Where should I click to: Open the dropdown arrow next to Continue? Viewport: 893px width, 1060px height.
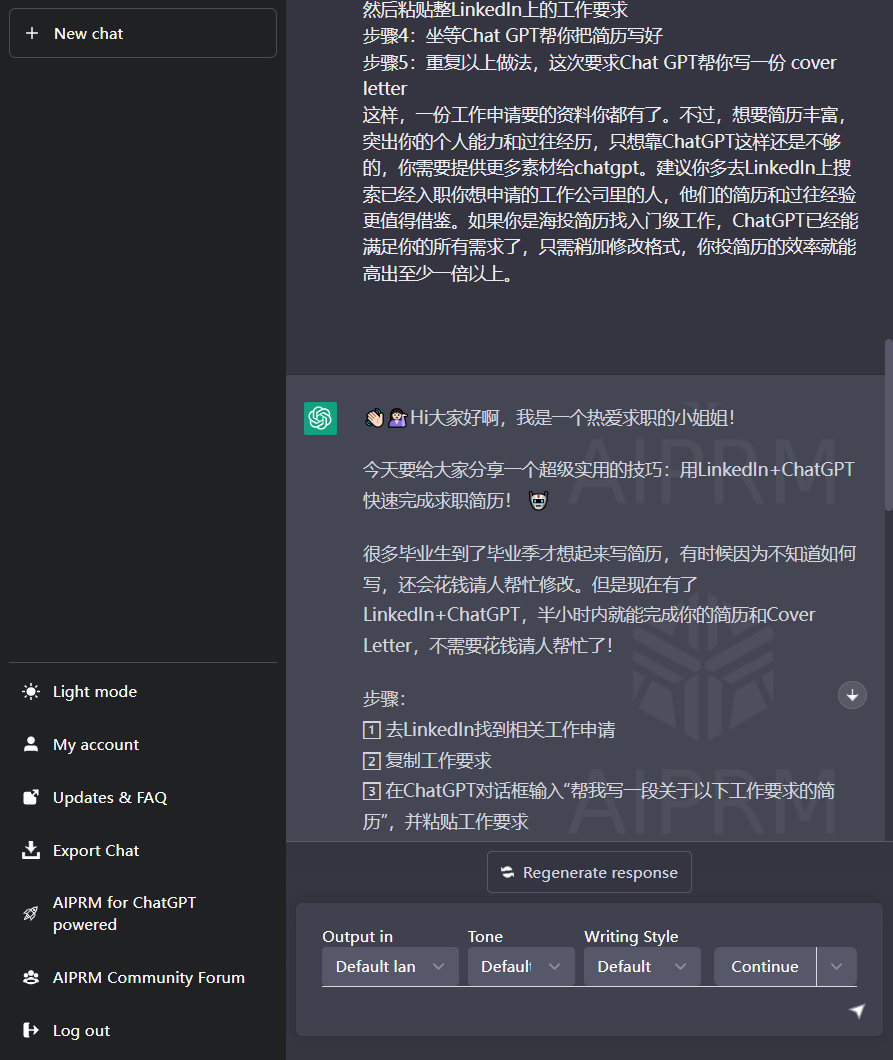coord(837,966)
